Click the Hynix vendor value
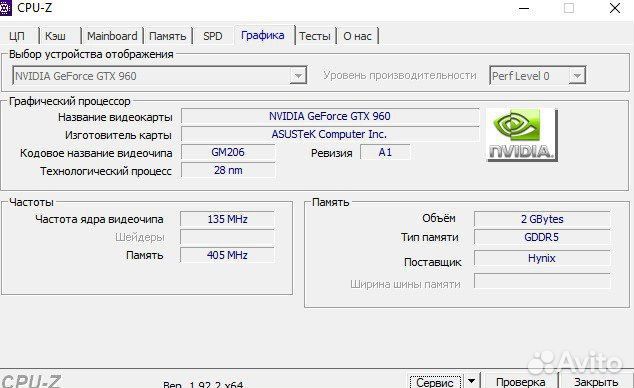Screen dimensions: 634x388 coord(542,258)
